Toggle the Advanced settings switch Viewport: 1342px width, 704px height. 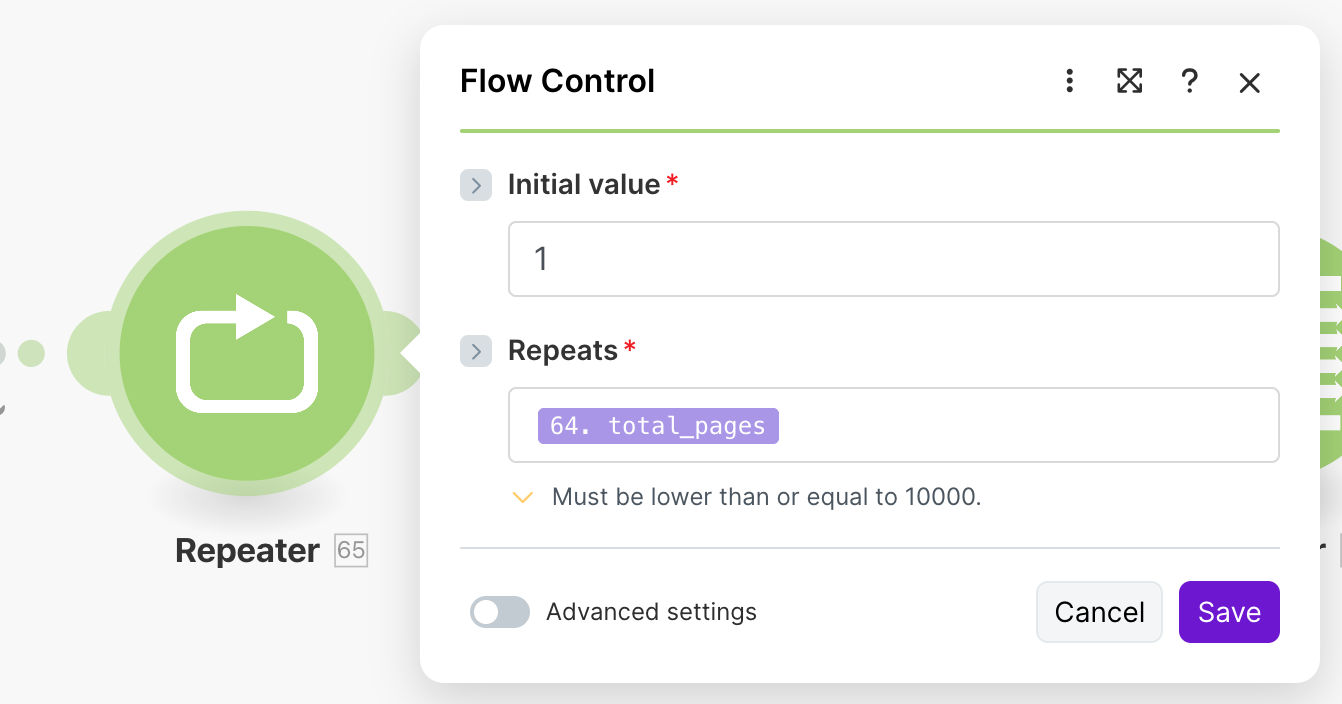pos(499,612)
